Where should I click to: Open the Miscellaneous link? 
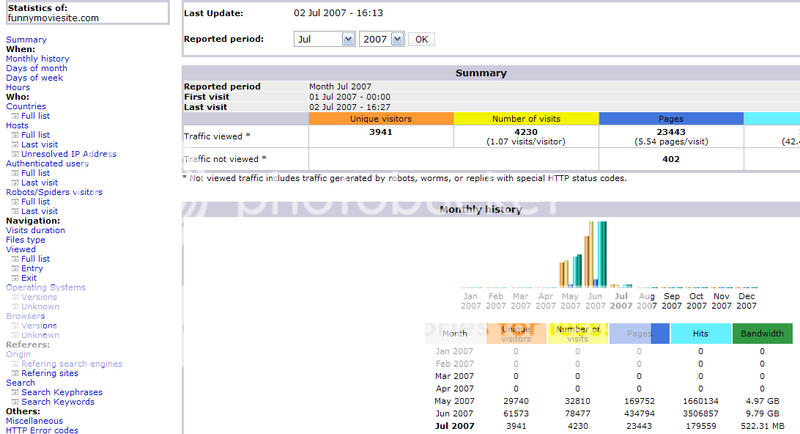click(34, 421)
